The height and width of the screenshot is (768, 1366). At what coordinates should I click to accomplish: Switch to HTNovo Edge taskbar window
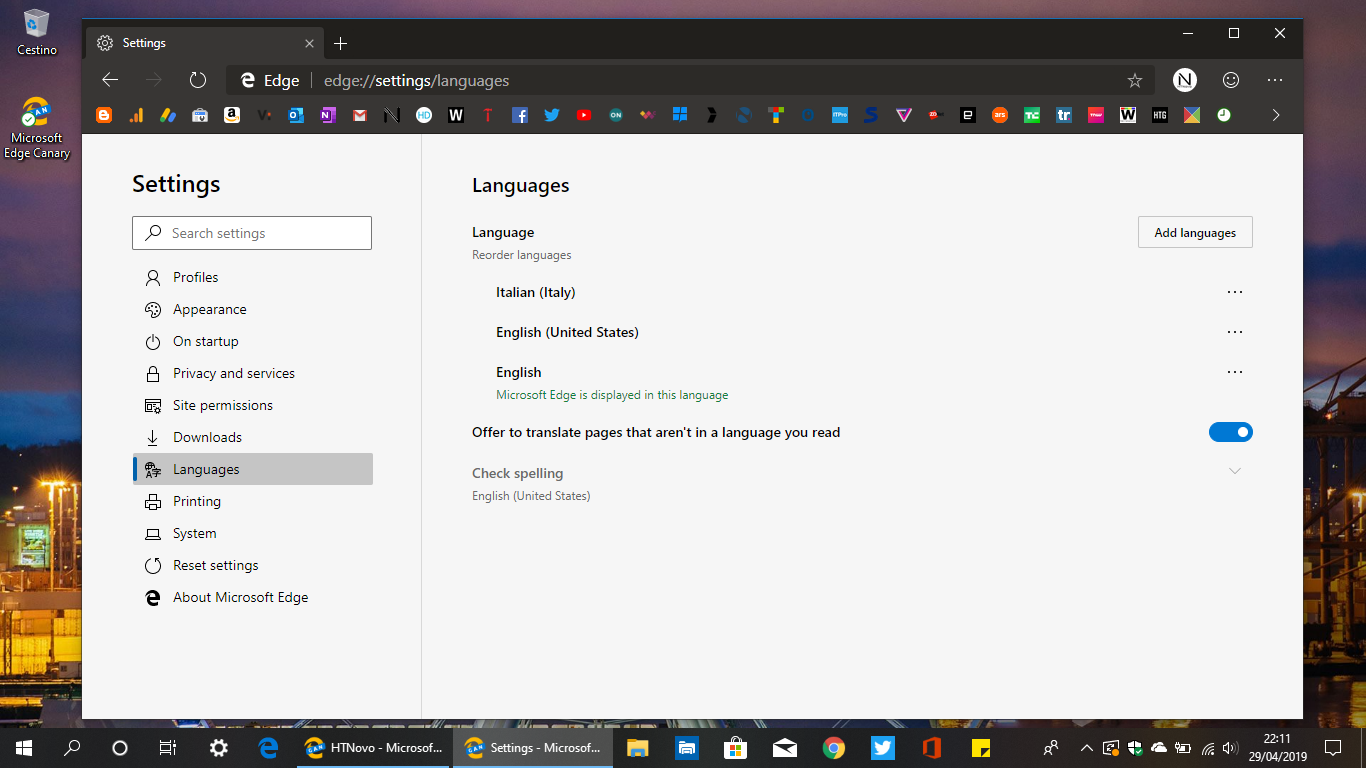pos(375,748)
